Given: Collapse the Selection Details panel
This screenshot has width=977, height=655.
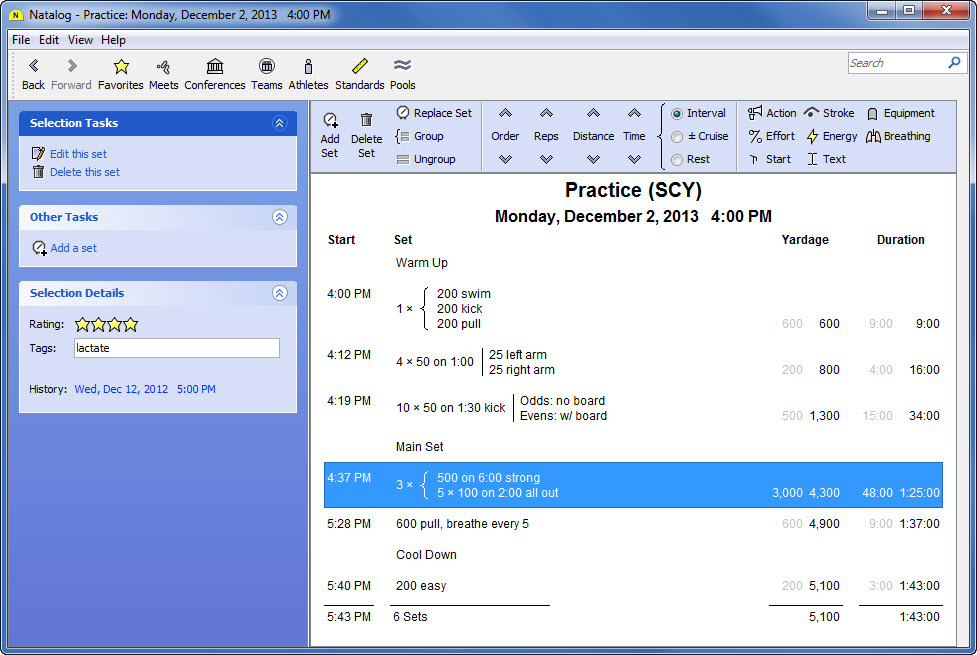Looking at the screenshot, I should [279, 293].
